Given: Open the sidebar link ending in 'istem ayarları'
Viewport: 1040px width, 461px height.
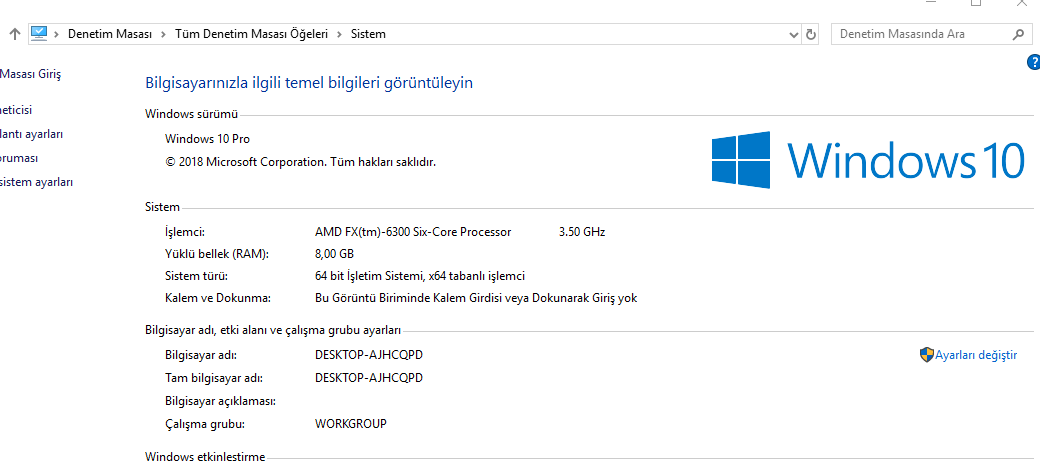Looking at the screenshot, I should (37, 182).
